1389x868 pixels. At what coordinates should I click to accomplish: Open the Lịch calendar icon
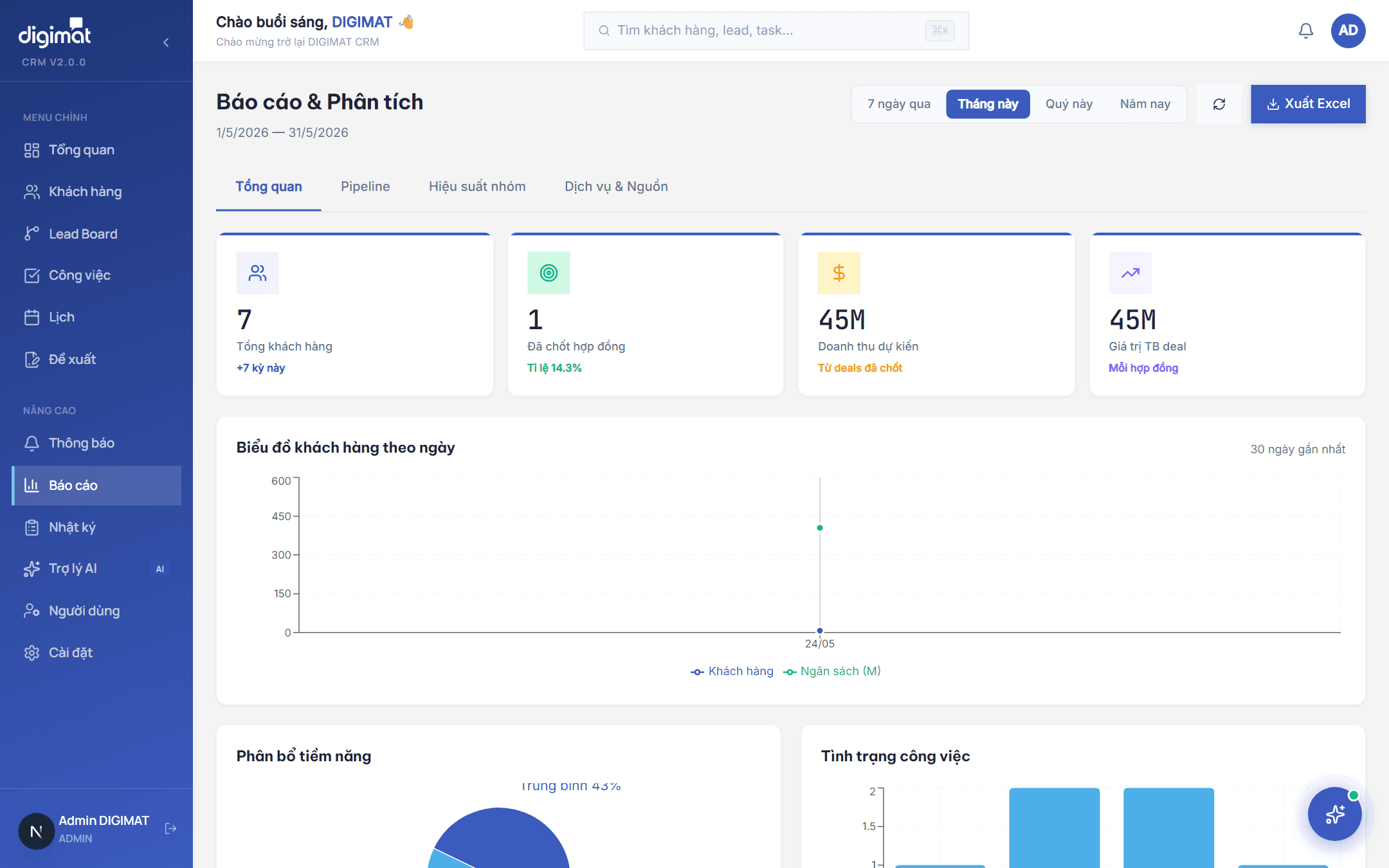coord(32,318)
